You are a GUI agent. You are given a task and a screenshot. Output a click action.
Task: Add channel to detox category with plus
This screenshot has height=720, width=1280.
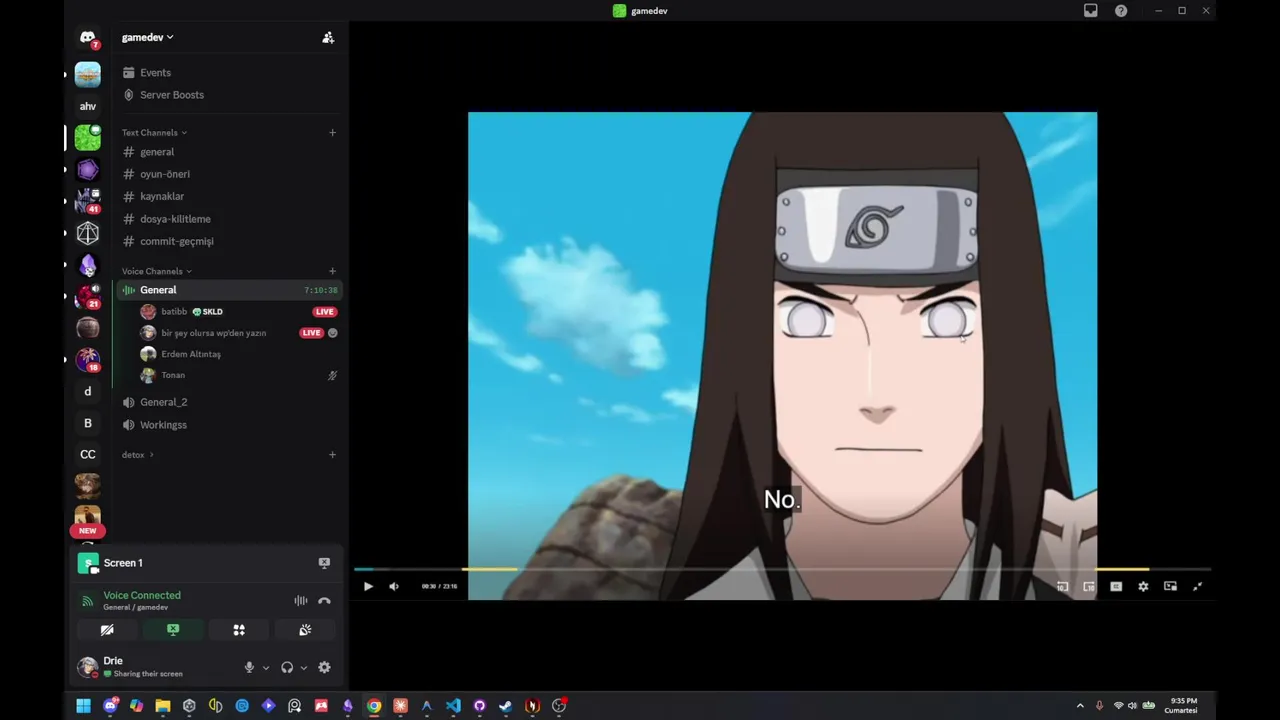(332, 455)
